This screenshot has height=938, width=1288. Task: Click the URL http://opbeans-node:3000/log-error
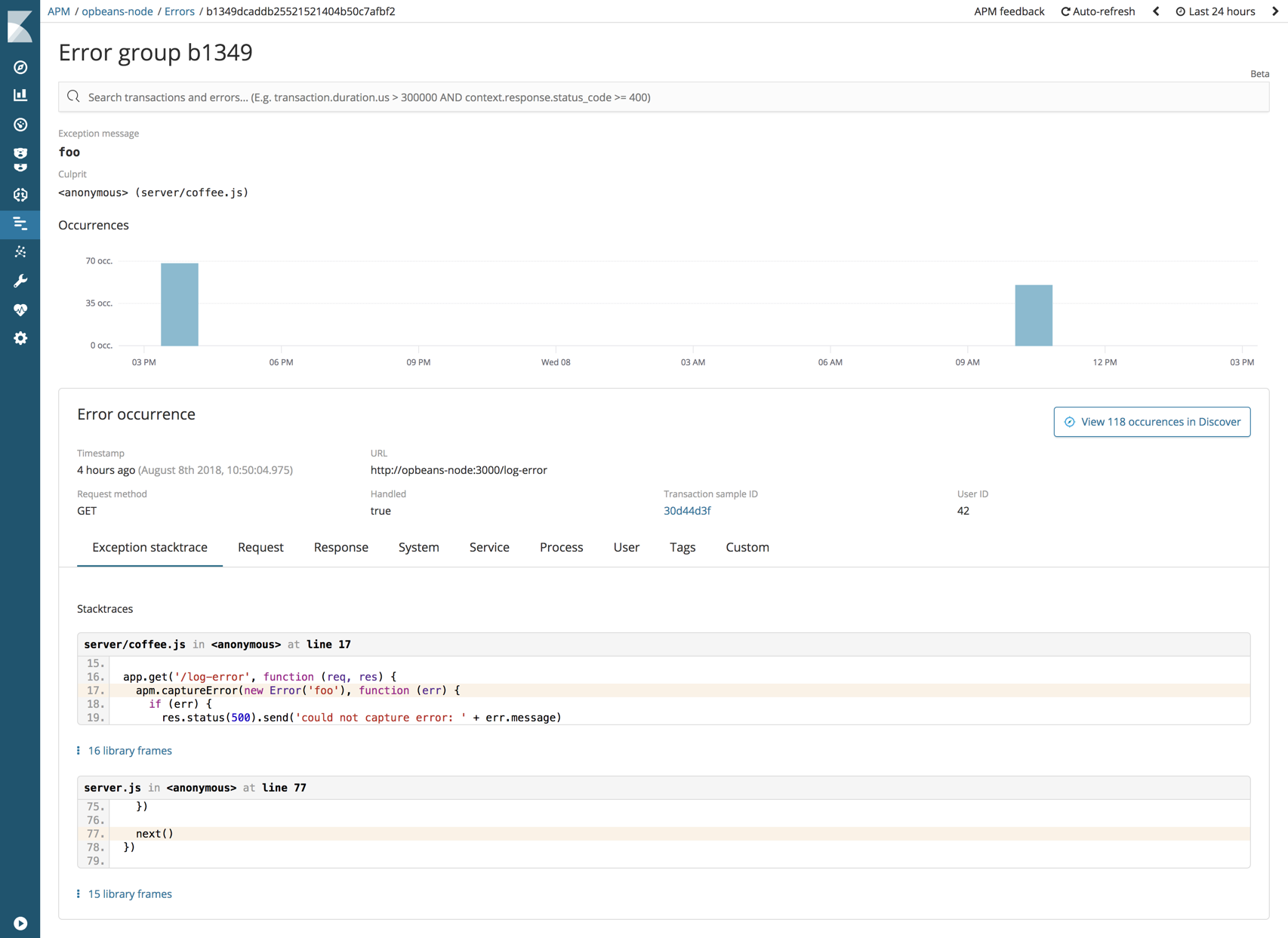(x=458, y=470)
